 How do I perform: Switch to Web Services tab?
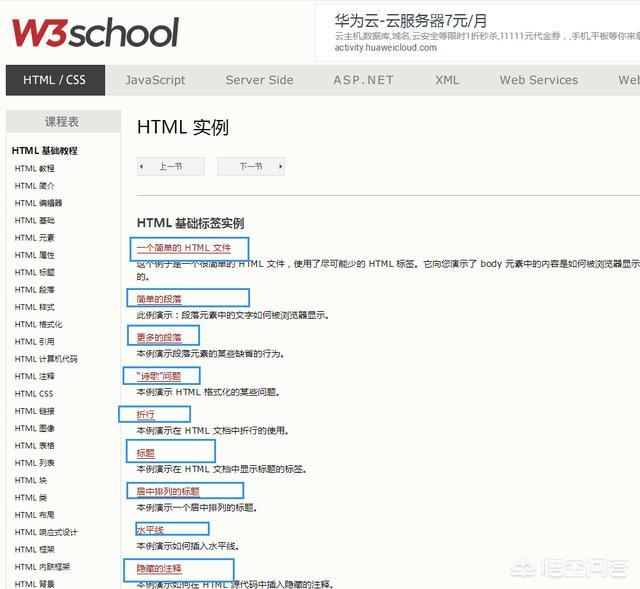pos(538,80)
